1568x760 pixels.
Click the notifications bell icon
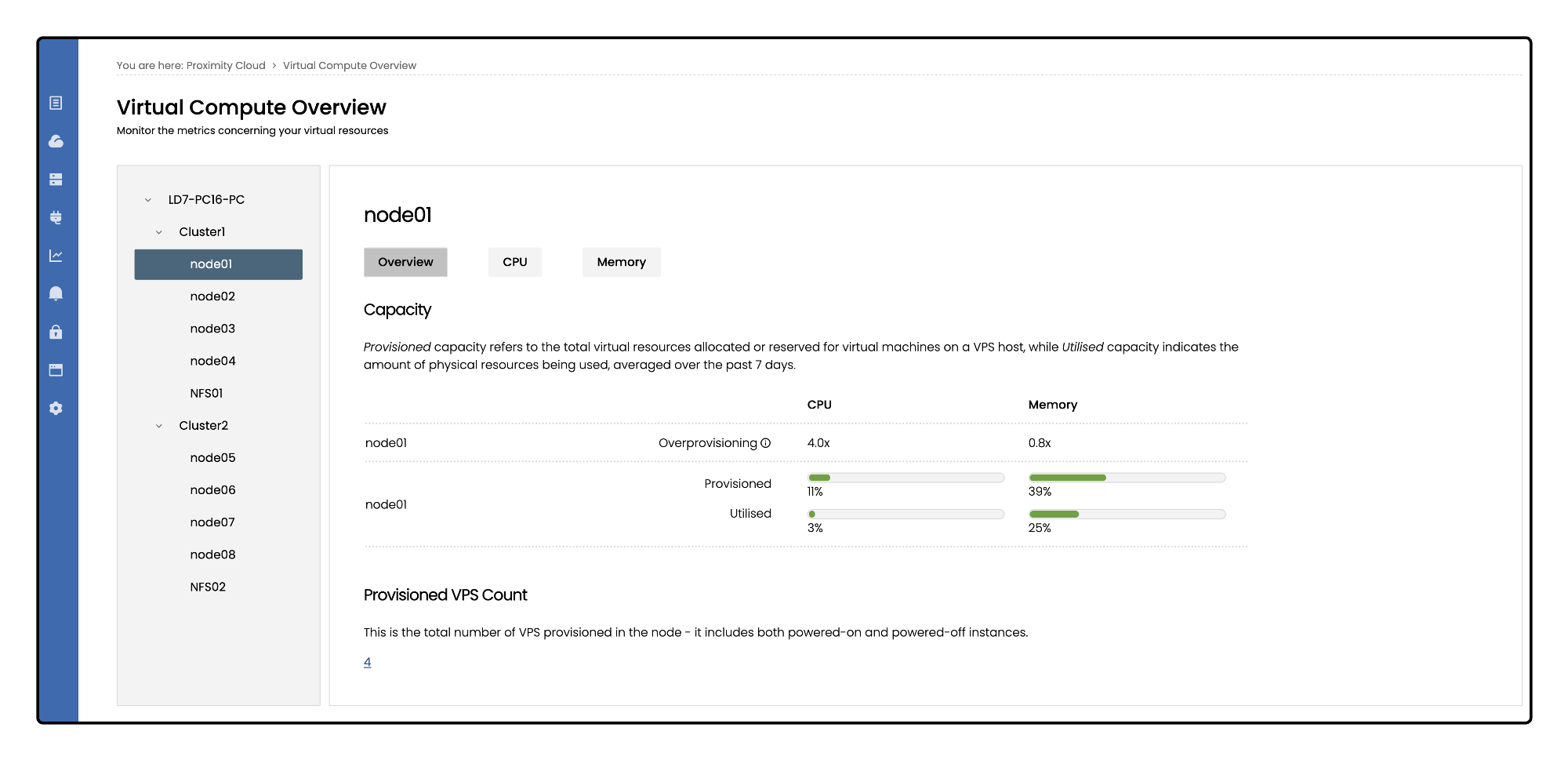click(56, 293)
